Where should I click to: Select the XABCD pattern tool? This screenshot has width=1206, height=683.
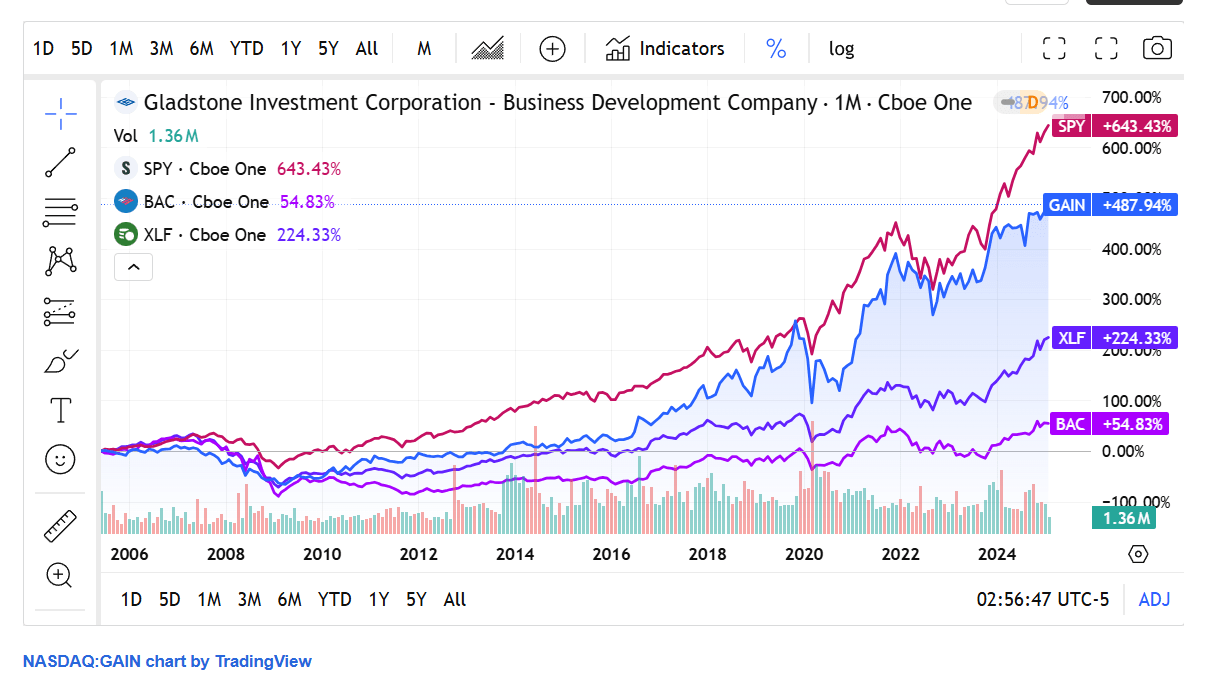[59, 261]
